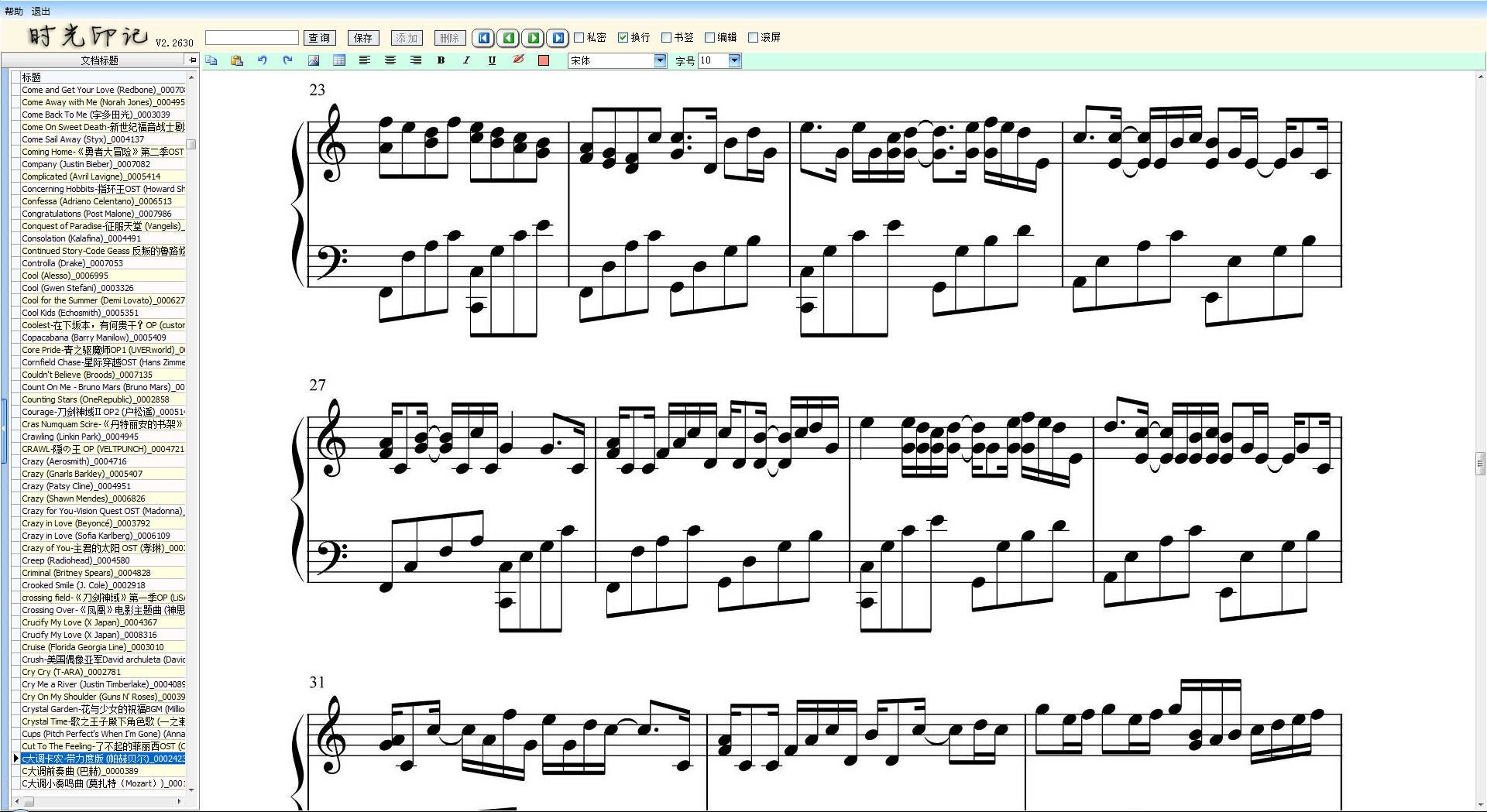This screenshot has width=1487, height=812.
Task: Select Cry Me a River (Justin Timberlake)
Action: 103,684
